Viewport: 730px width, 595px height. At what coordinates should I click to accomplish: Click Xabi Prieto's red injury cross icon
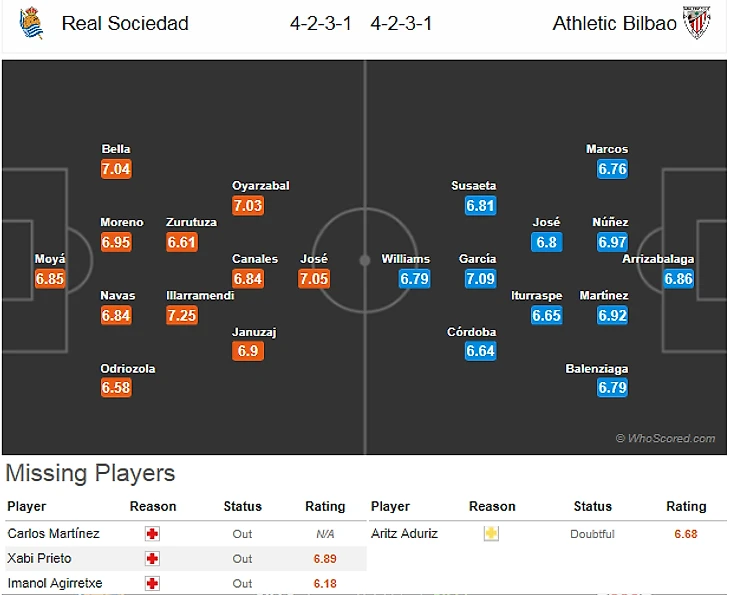tap(152, 559)
